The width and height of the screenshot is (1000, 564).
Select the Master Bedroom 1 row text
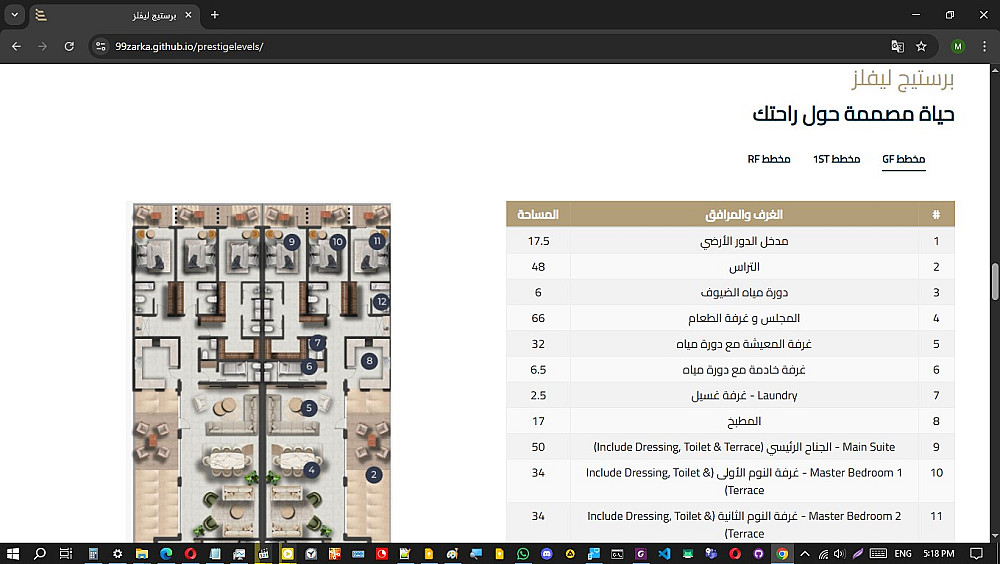tap(744, 481)
